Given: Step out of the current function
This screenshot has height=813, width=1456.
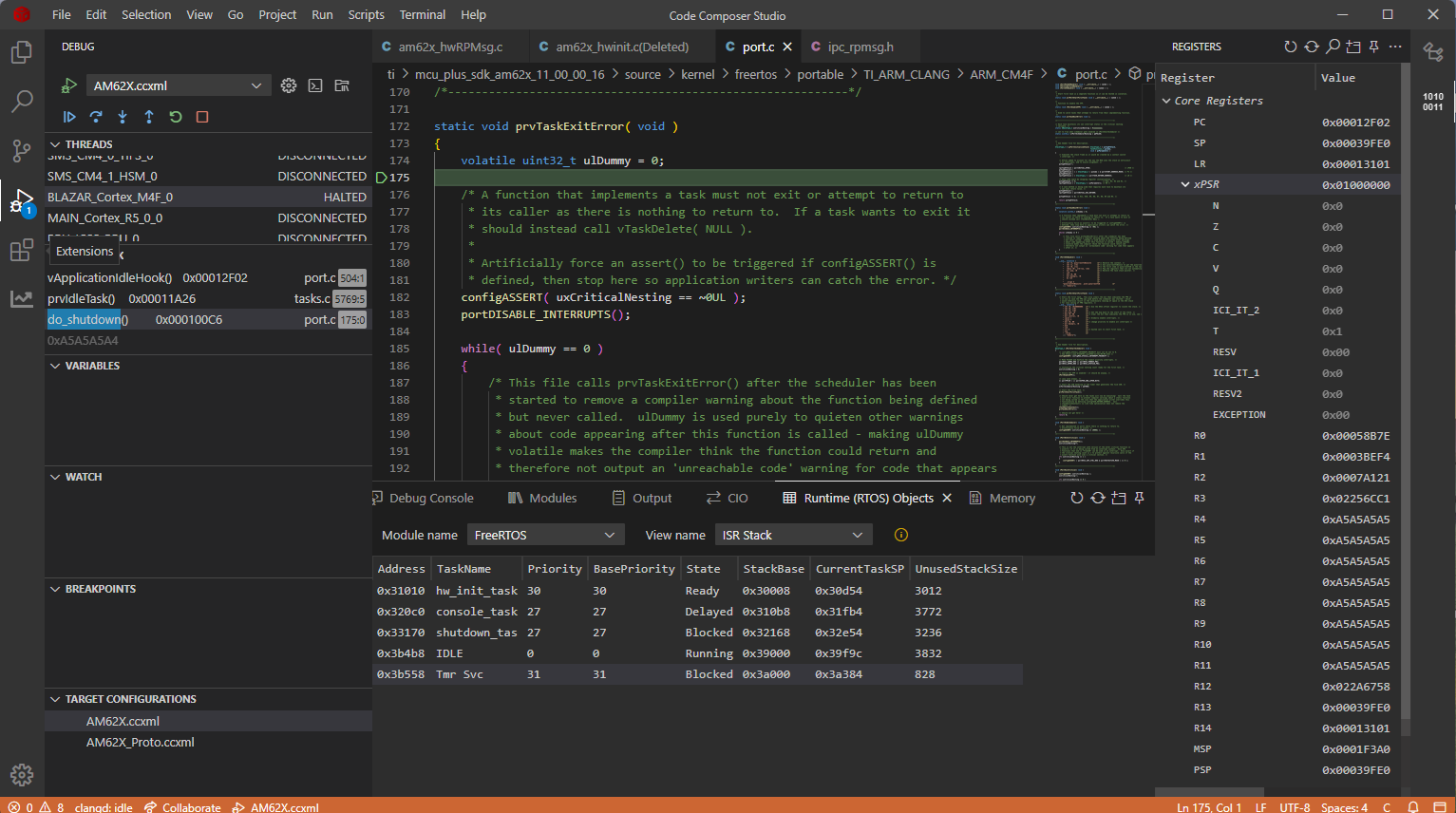Looking at the screenshot, I should [149, 117].
